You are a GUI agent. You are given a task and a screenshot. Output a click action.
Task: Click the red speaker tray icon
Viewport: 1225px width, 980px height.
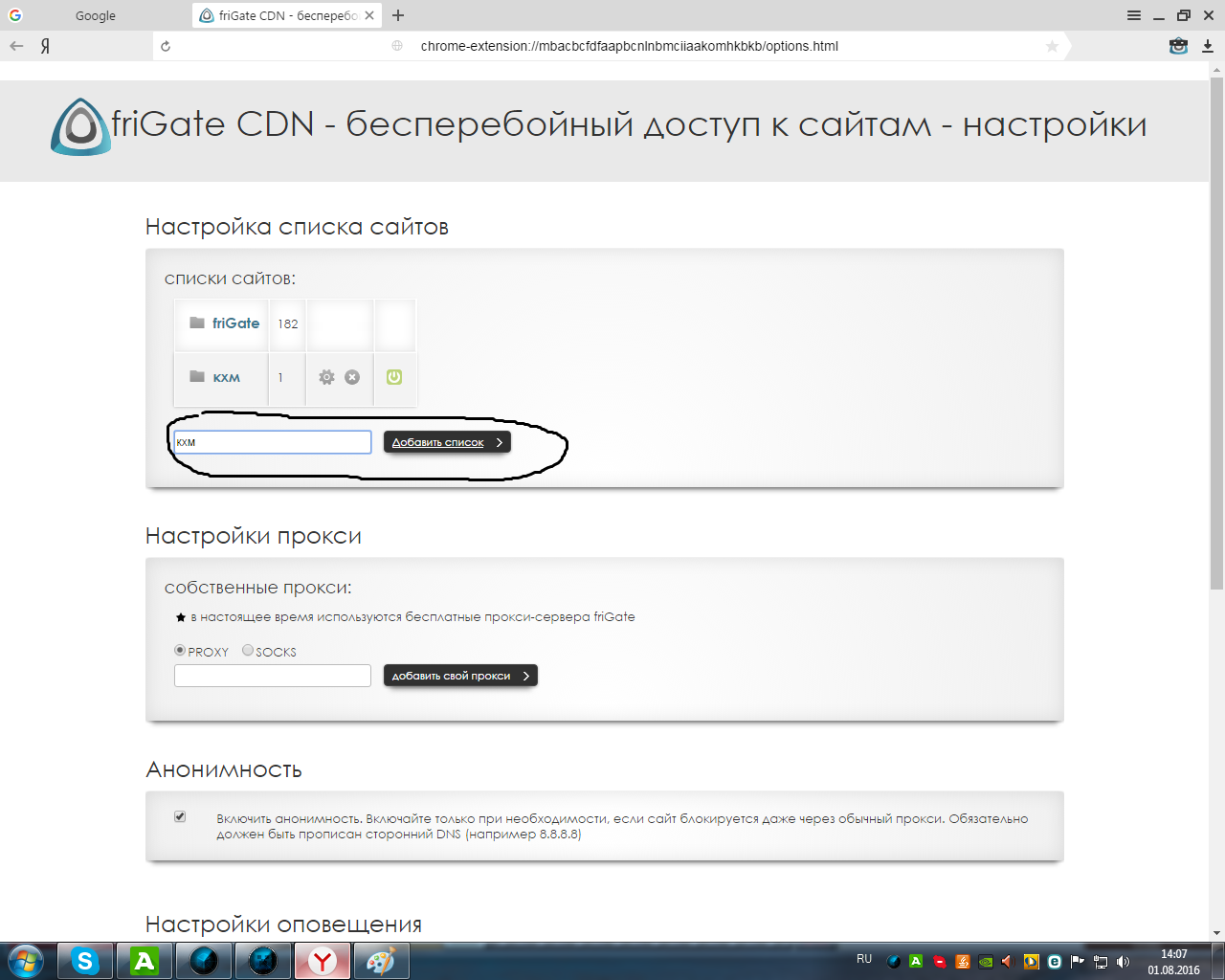coord(1008,962)
